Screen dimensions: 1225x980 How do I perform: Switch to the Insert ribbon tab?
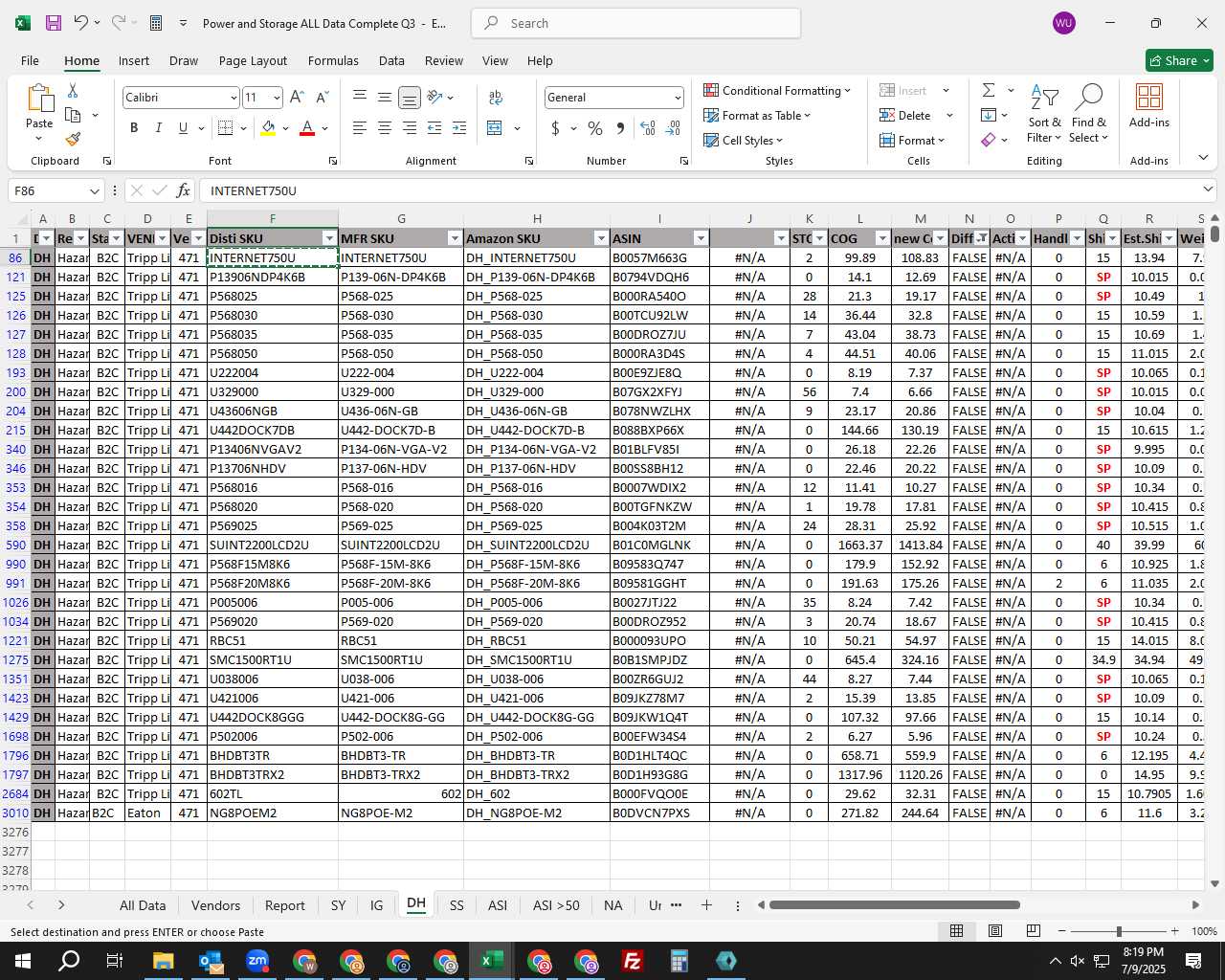pos(134,60)
